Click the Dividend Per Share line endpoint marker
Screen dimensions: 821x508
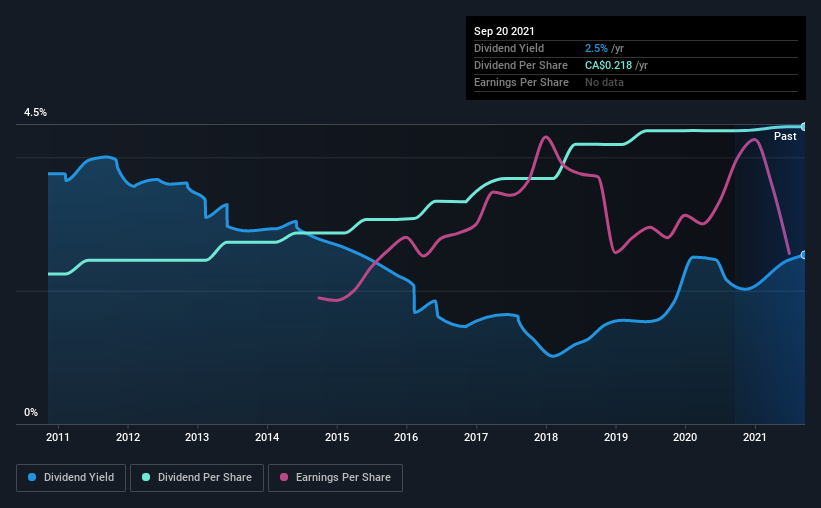[x=804, y=127]
